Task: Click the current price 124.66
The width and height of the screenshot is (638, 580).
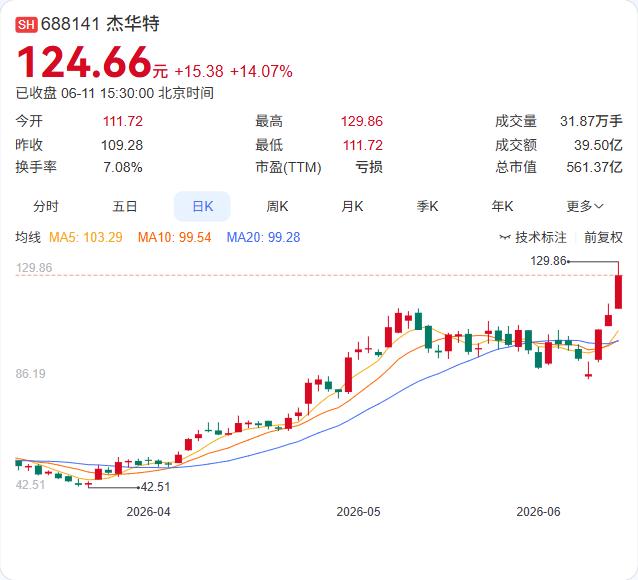Action: 84,62
